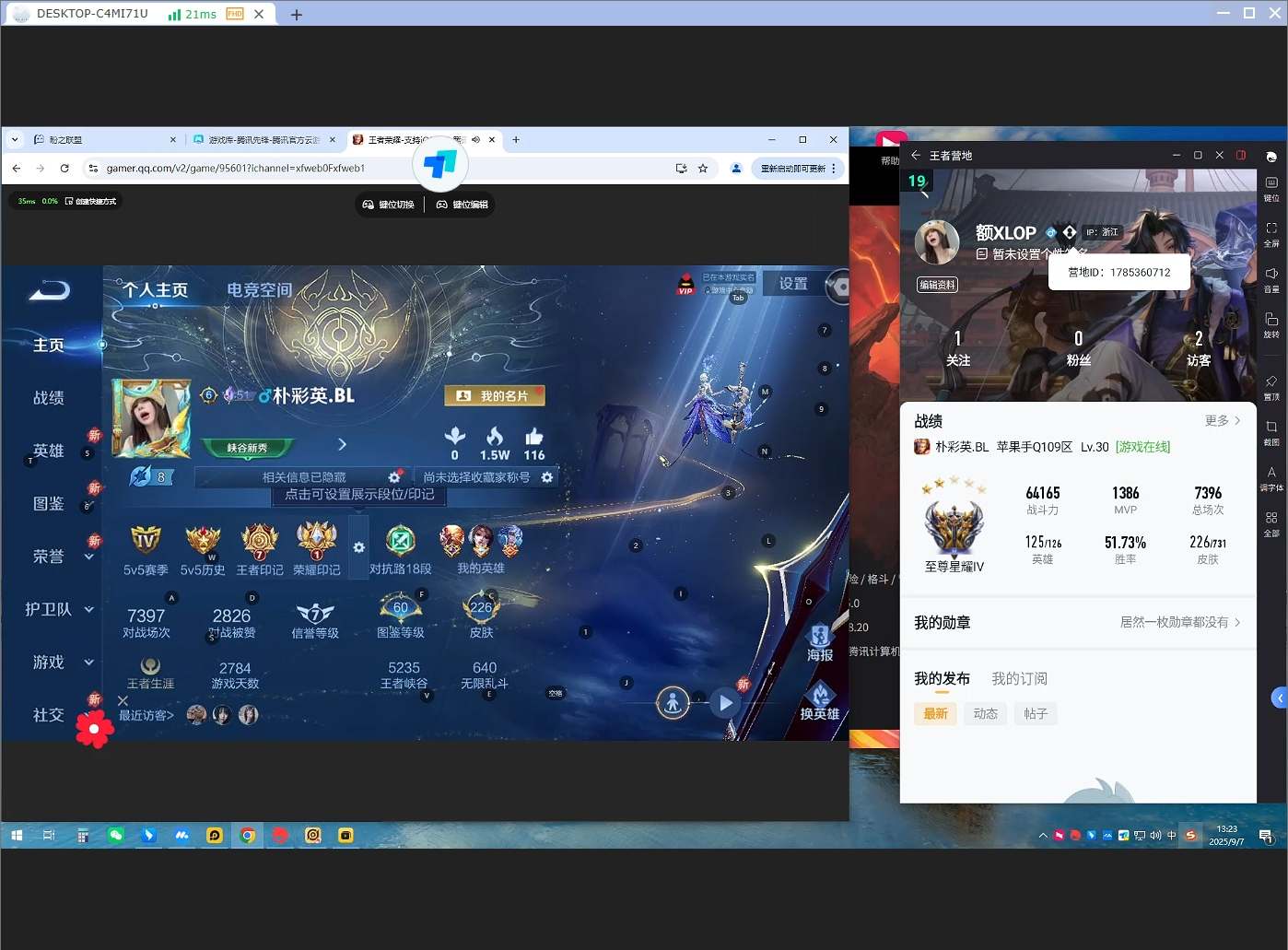Screen dimensions: 1288x950
Task: Click the 全屏 fullscreen icon in right sidebar
Action: click(1271, 233)
